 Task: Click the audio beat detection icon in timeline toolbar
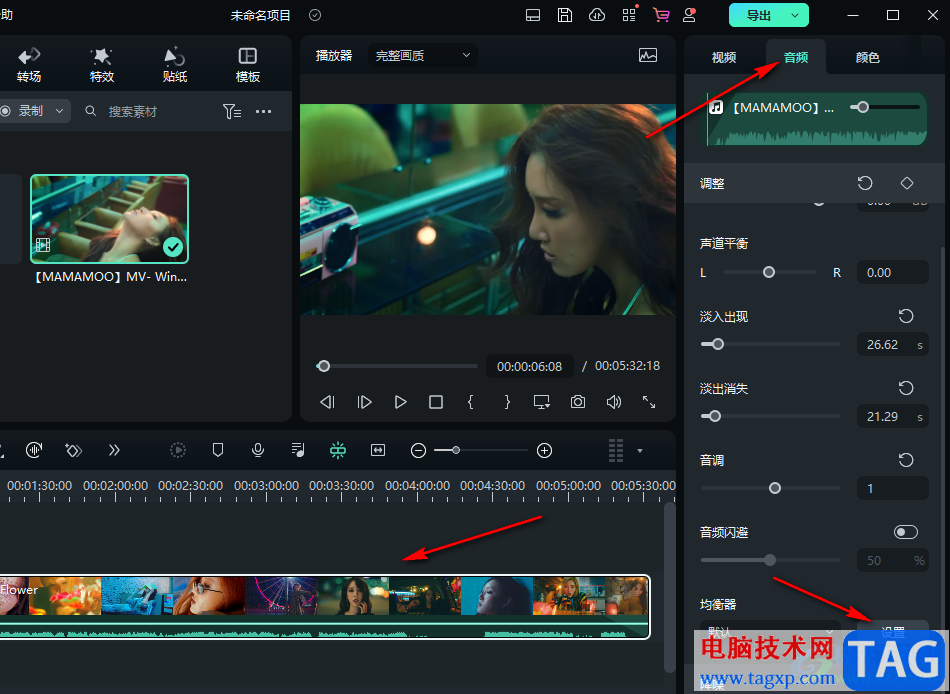point(34,450)
